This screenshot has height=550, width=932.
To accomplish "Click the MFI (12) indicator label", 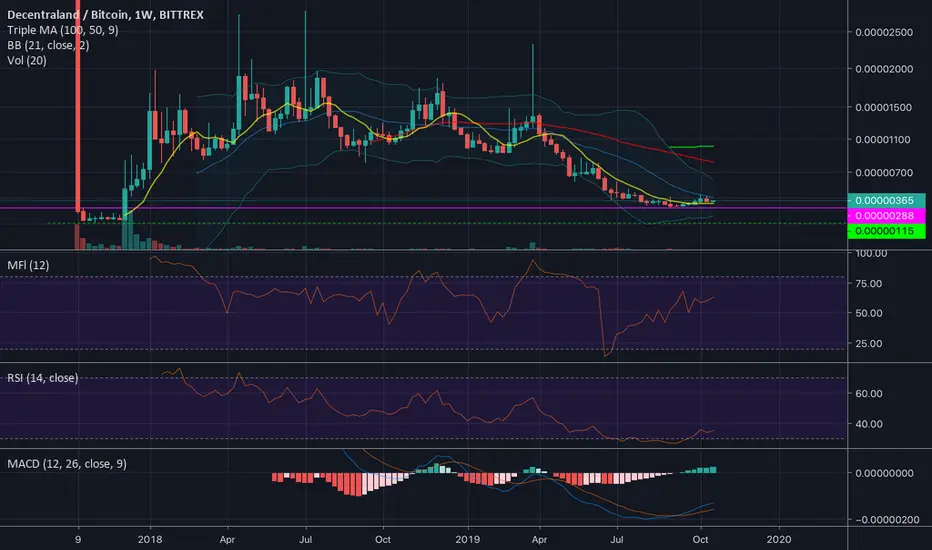I will 28,265.
